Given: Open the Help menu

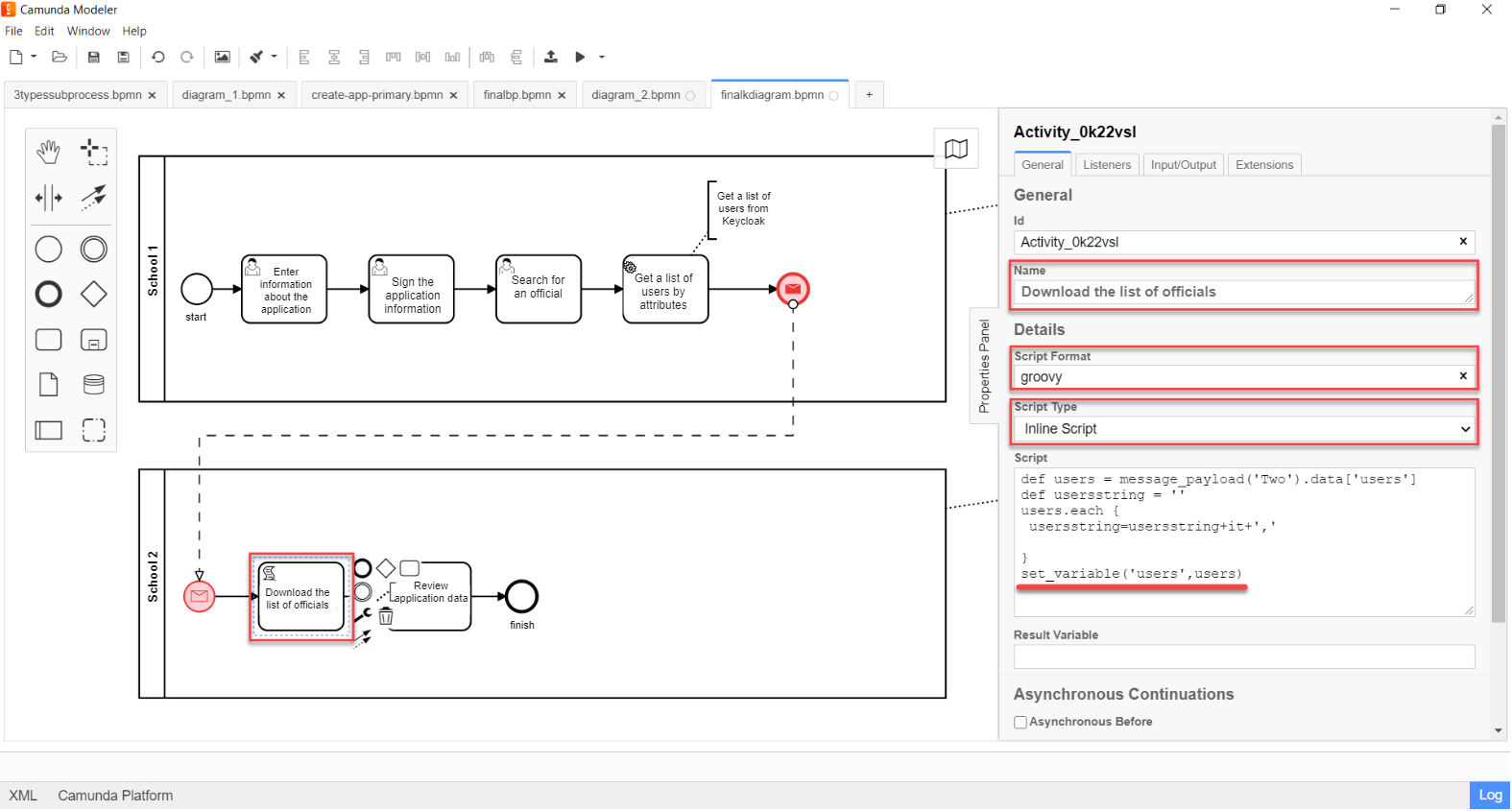Looking at the screenshot, I should click(134, 31).
